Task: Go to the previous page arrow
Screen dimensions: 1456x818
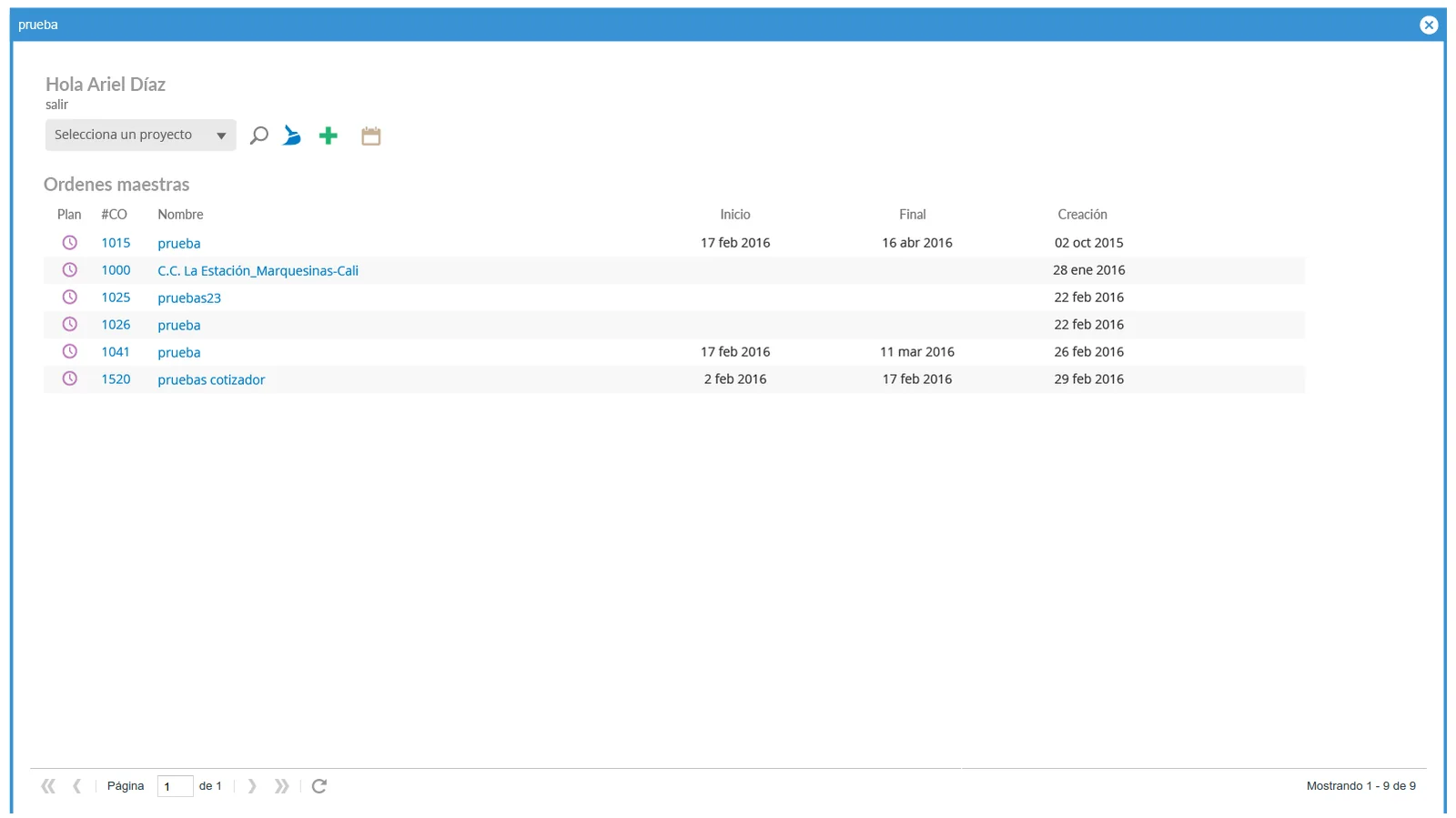Action: point(77,786)
